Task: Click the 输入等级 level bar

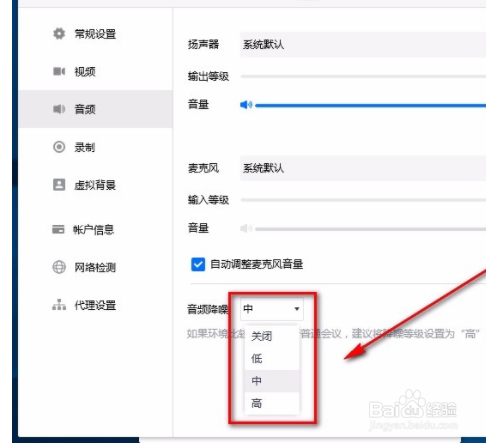Action: point(363,200)
